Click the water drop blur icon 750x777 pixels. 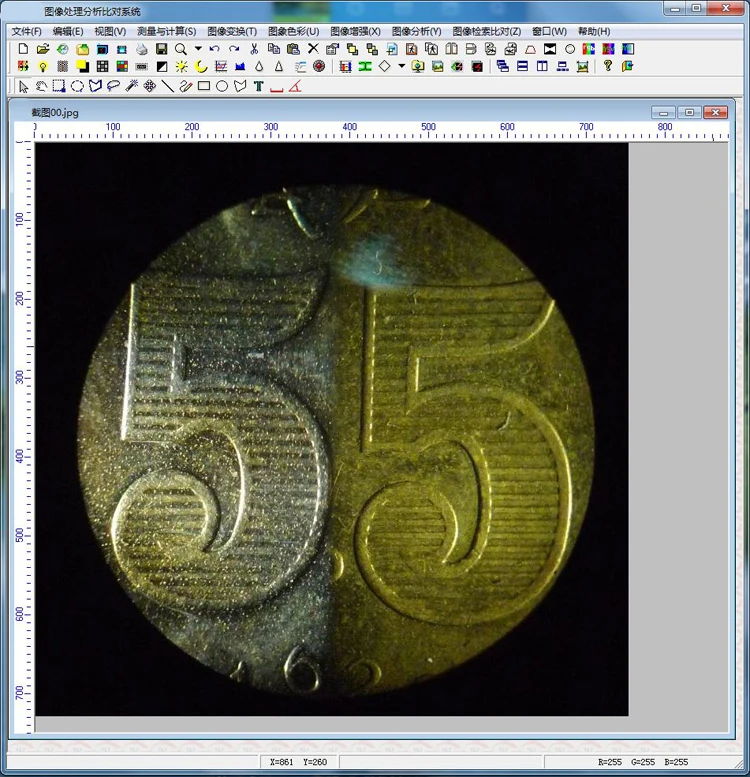[259, 66]
